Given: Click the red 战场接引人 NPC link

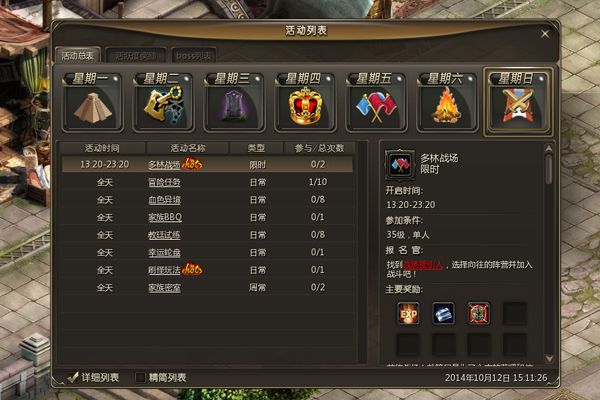Looking at the screenshot, I should point(423,265).
